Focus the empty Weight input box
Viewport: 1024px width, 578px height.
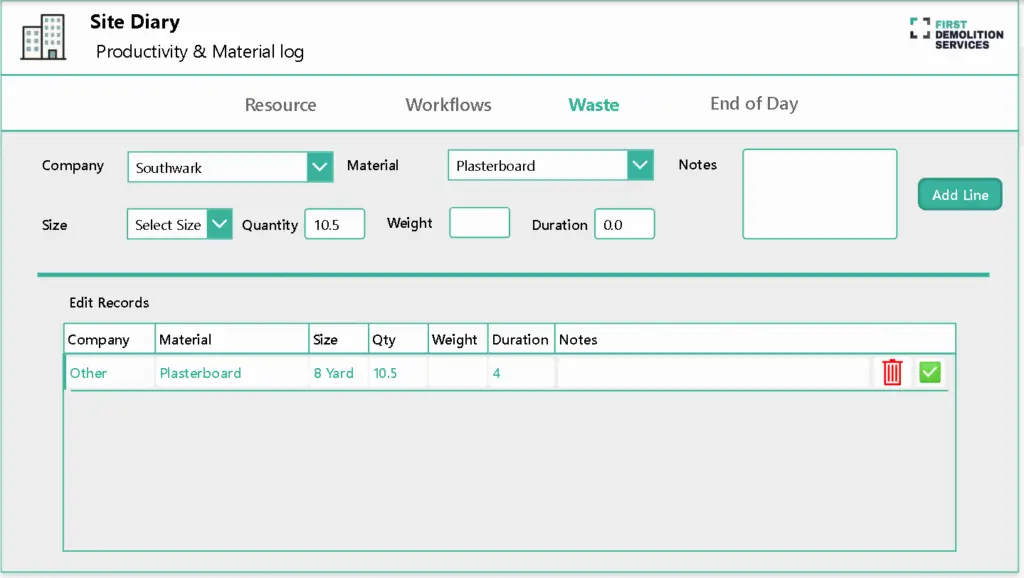[x=479, y=223]
